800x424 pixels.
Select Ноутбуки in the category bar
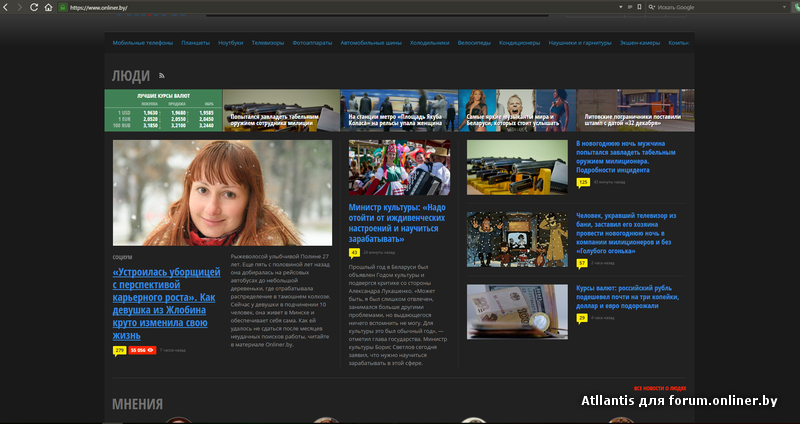(x=231, y=43)
